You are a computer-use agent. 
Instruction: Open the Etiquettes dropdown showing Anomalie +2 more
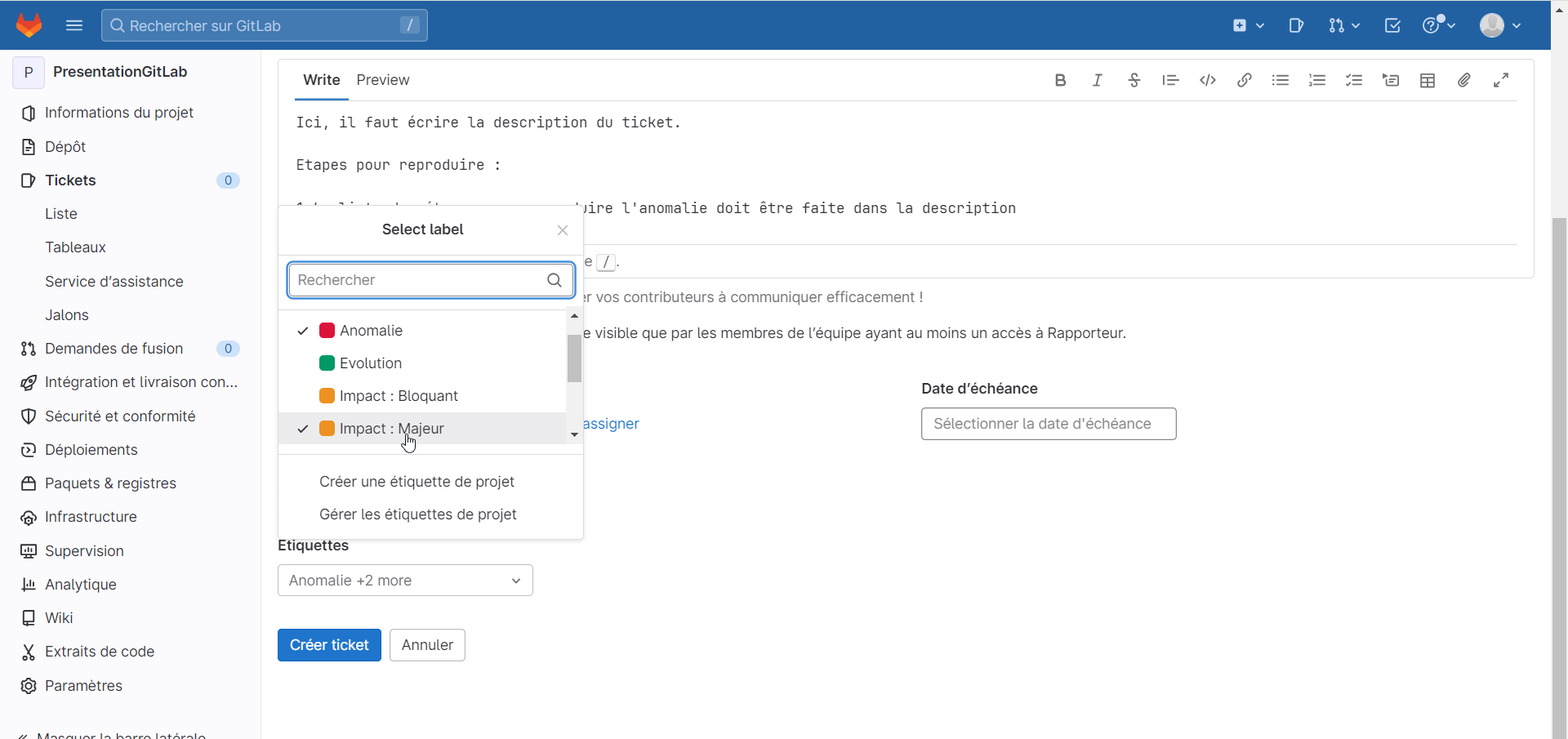405,581
